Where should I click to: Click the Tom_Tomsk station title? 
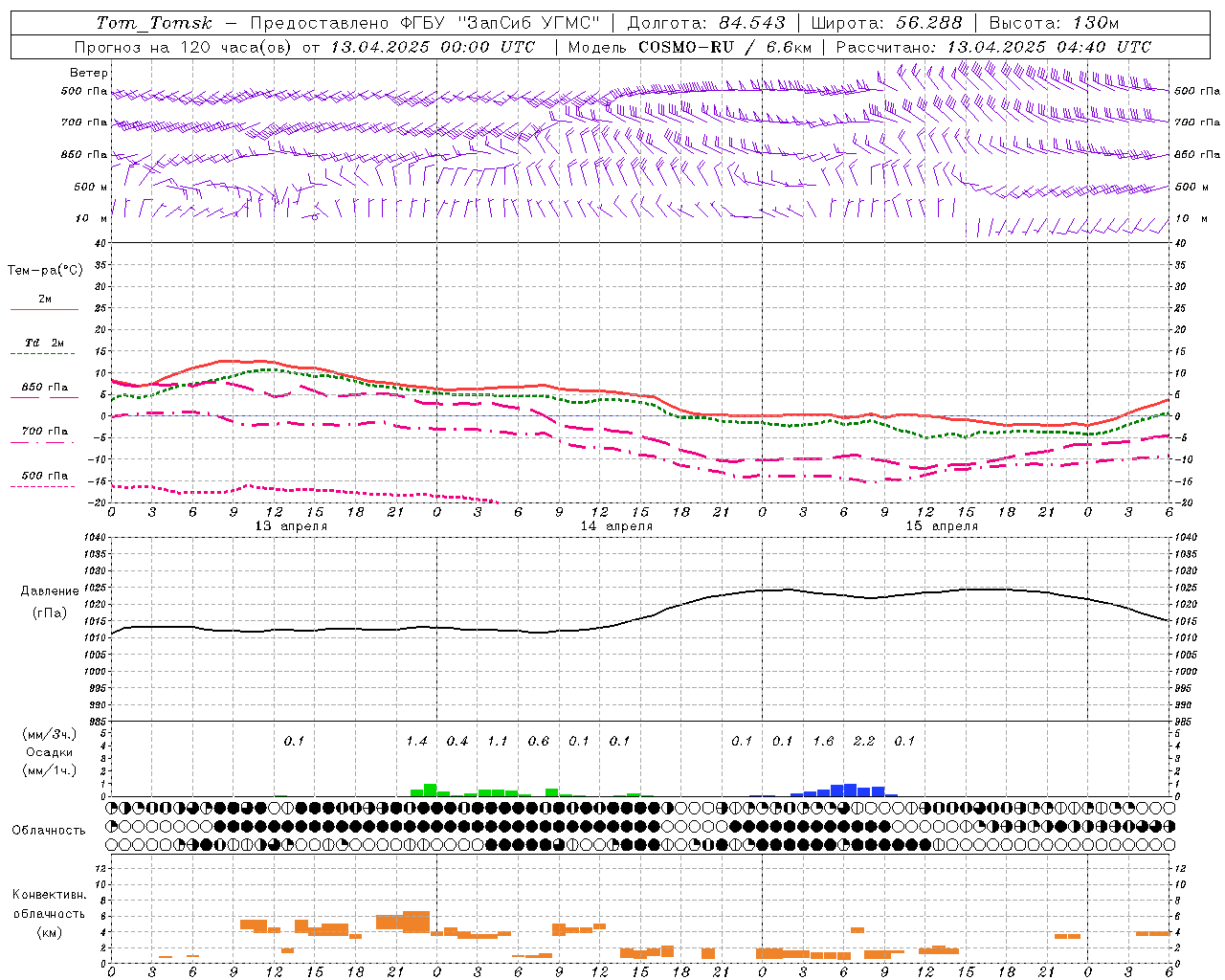click(154, 23)
